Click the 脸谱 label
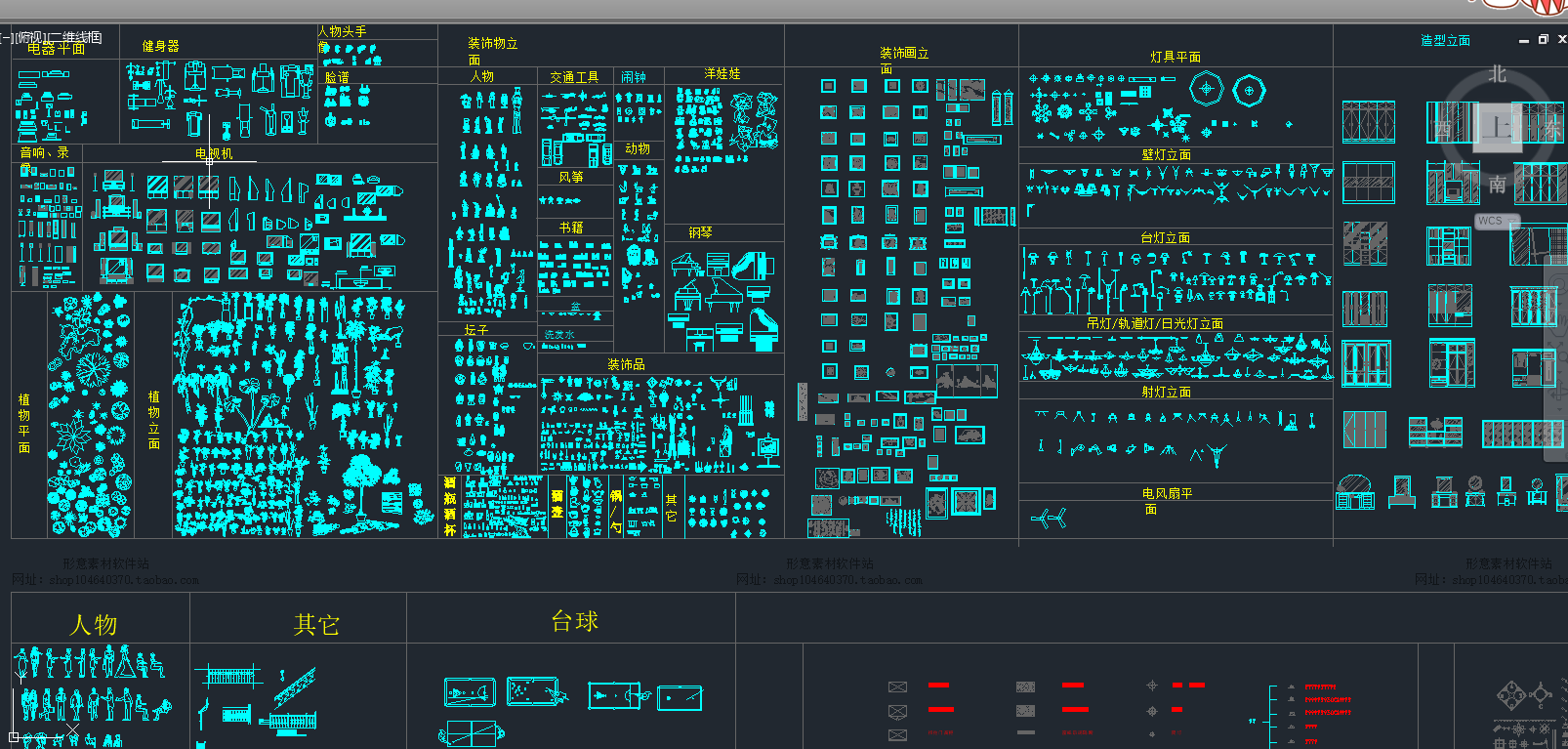Viewport: 1568px width, 749px height. (x=337, y=77)
